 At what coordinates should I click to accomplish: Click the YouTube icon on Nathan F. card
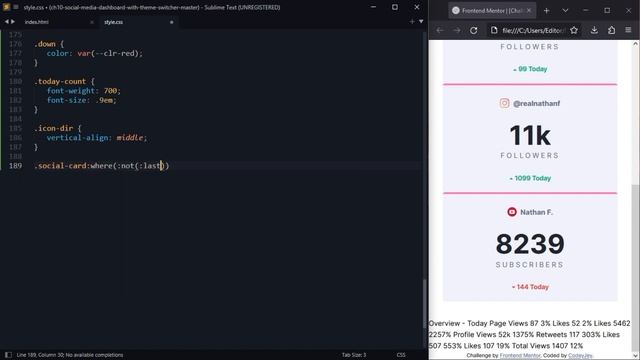pos(512,212)
